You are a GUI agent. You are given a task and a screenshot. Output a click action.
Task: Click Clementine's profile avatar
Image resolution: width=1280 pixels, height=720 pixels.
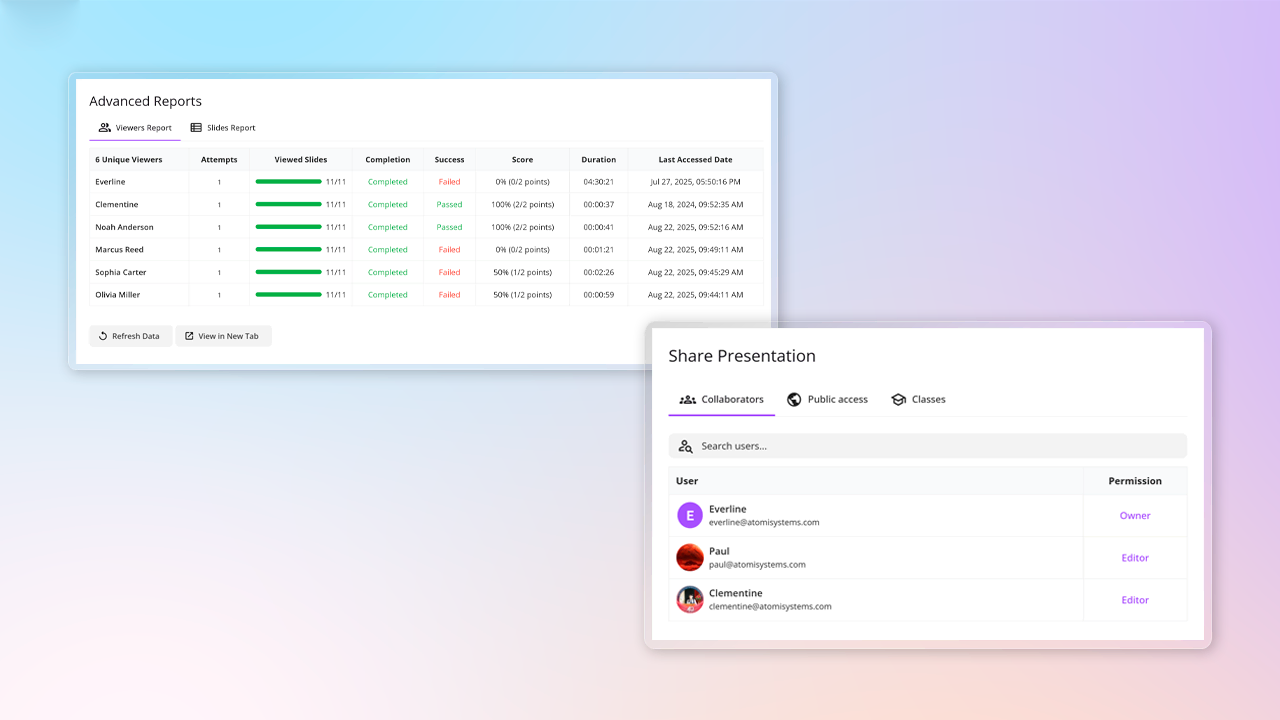(689, 599)
